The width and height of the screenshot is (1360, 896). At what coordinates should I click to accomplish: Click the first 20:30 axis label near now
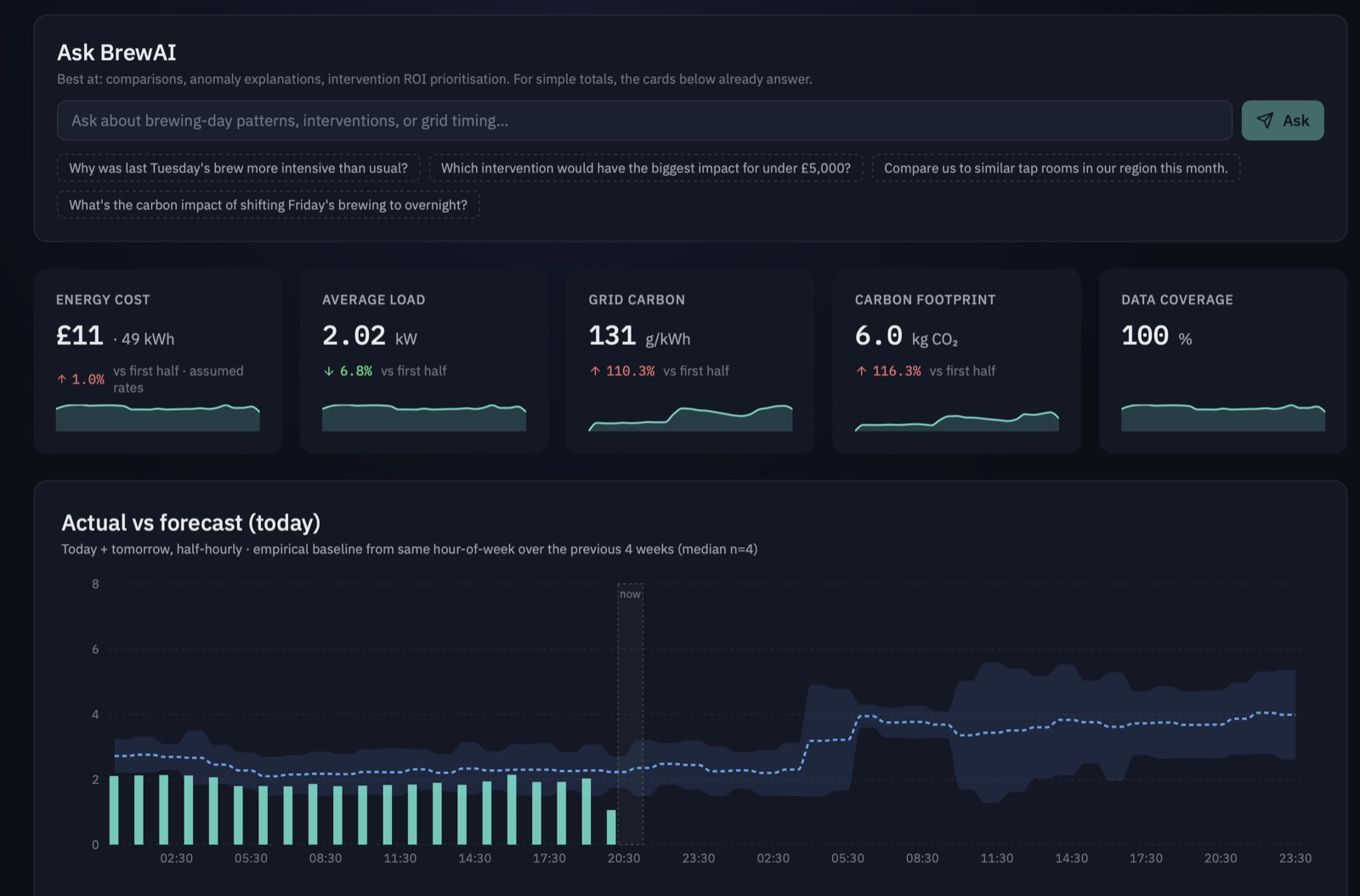[624, 859]
